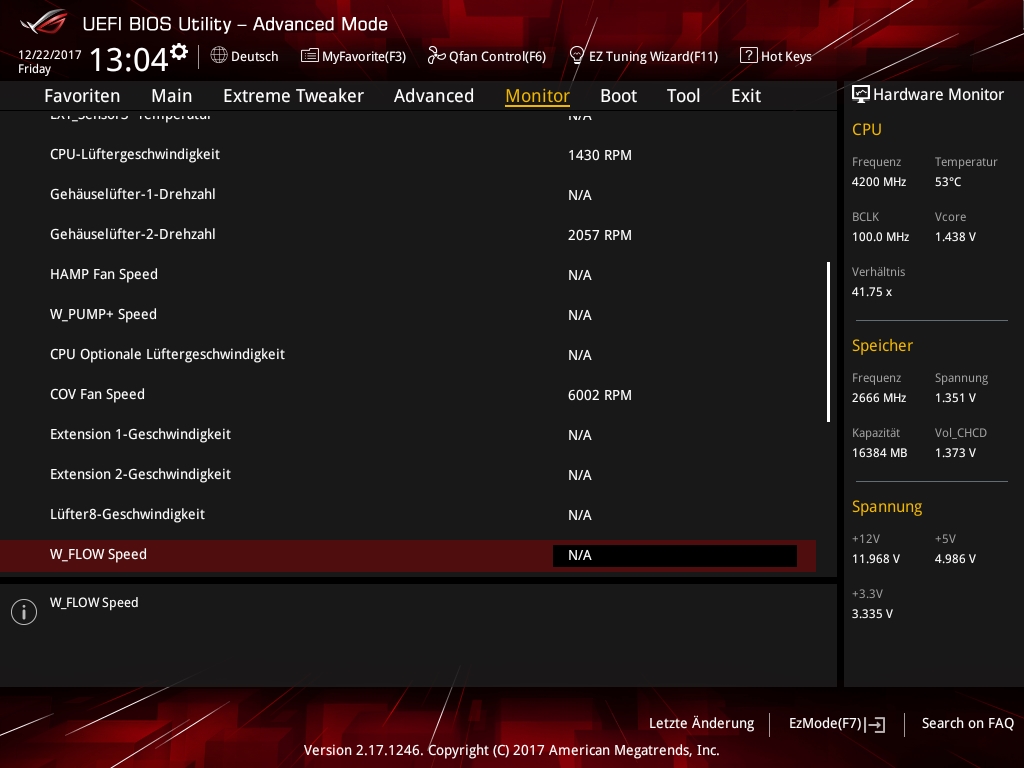
Task: Launch EZ Tuning Wizard bulb icon
Action: coord(577,56)
